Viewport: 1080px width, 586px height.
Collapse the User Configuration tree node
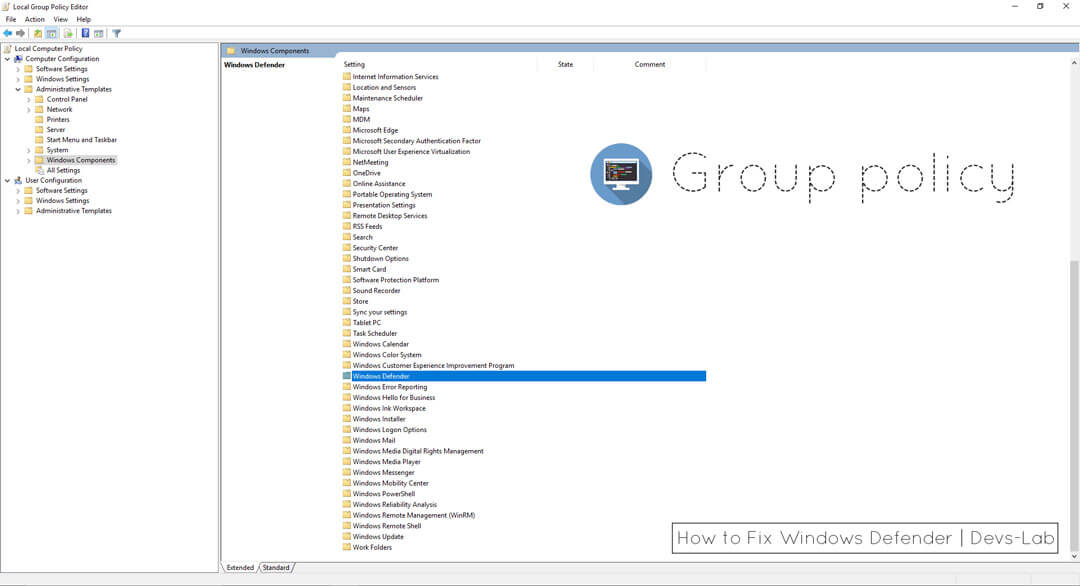[x=8, y=180]
